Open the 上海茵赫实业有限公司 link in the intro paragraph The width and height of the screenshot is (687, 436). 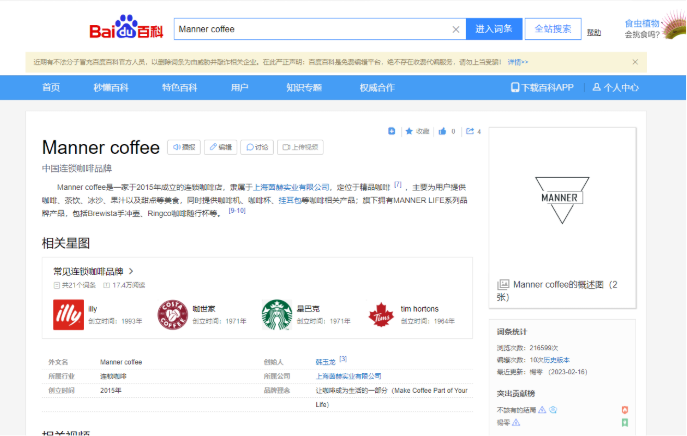click(x=291, y=187)
